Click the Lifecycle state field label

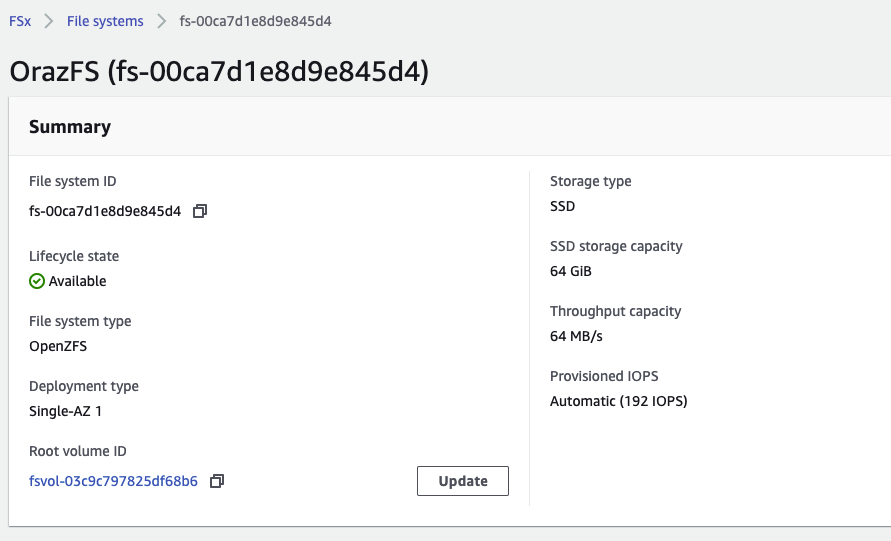[x=74, y=256]
